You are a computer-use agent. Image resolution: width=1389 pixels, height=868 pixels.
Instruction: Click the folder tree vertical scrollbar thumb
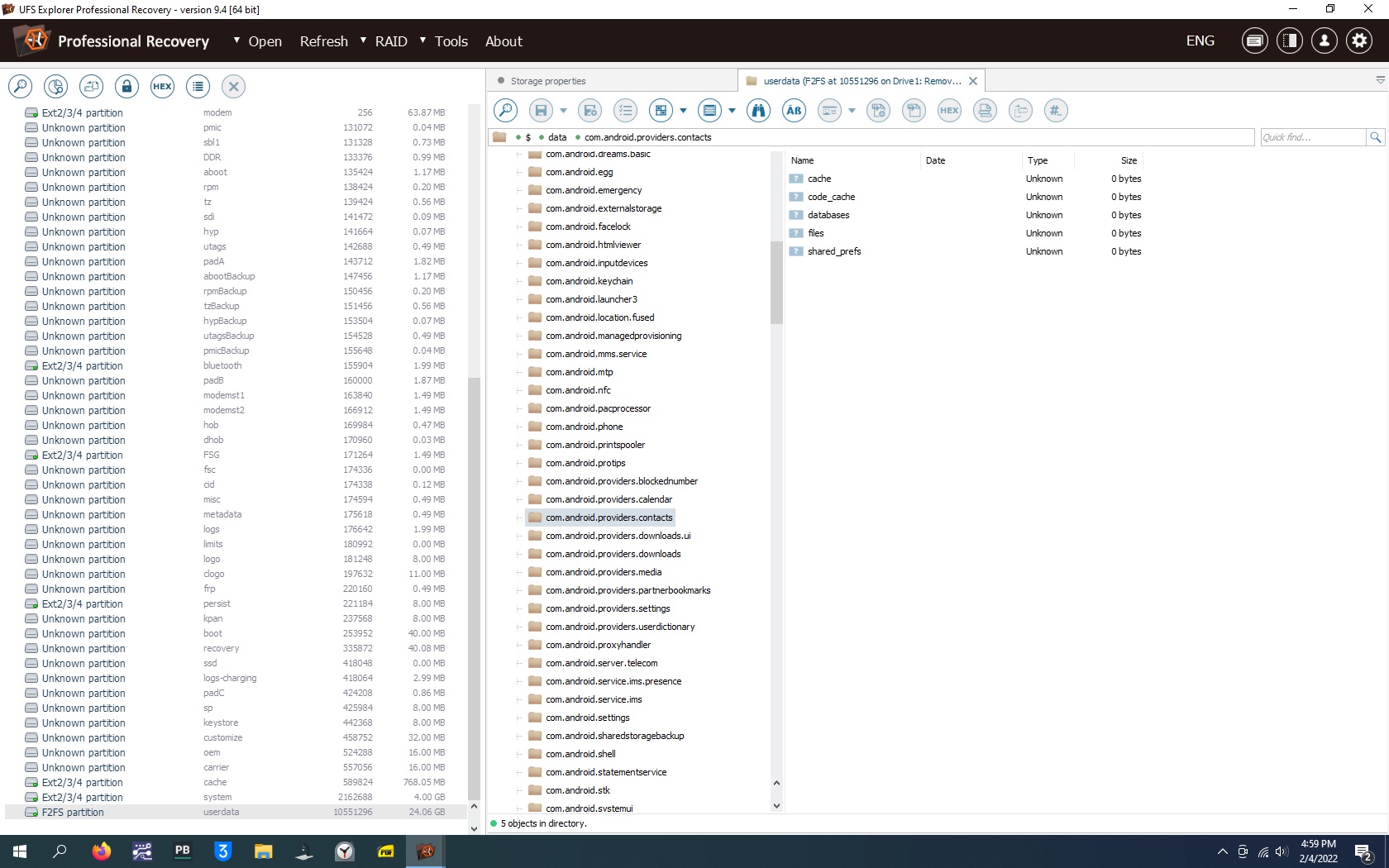point(776,282)
